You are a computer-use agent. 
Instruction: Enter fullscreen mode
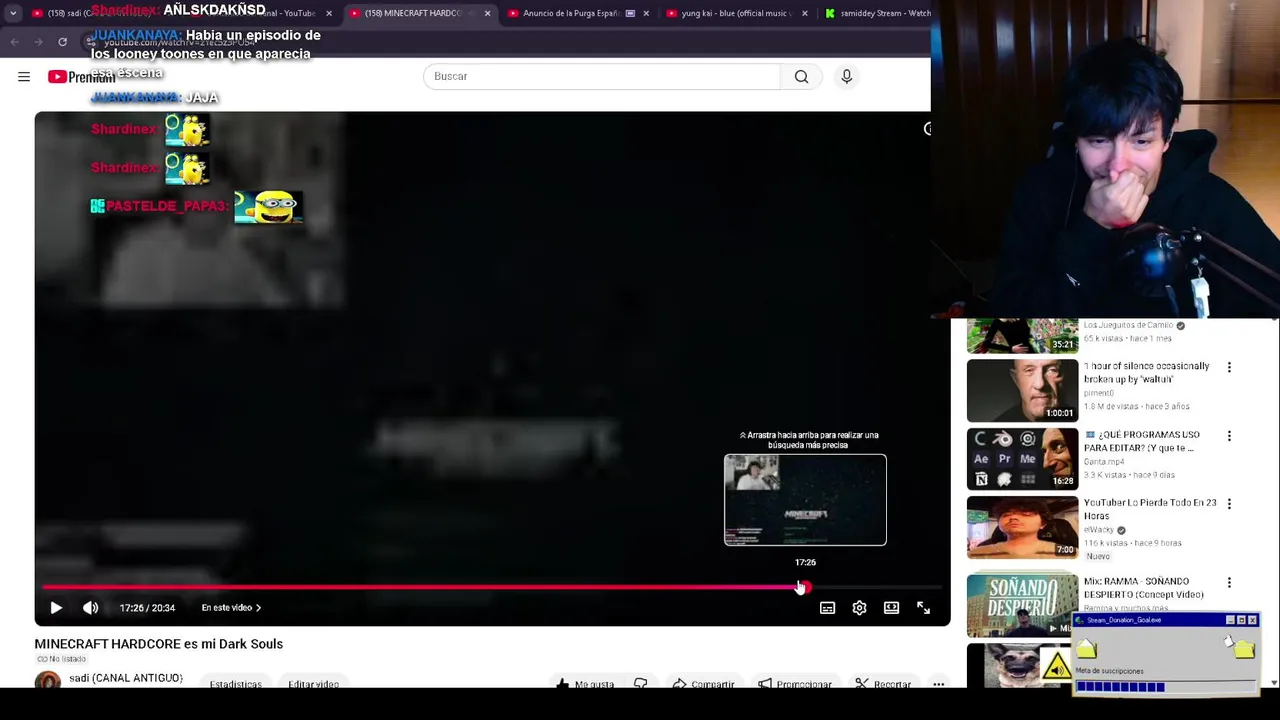[x=923, y=607]
